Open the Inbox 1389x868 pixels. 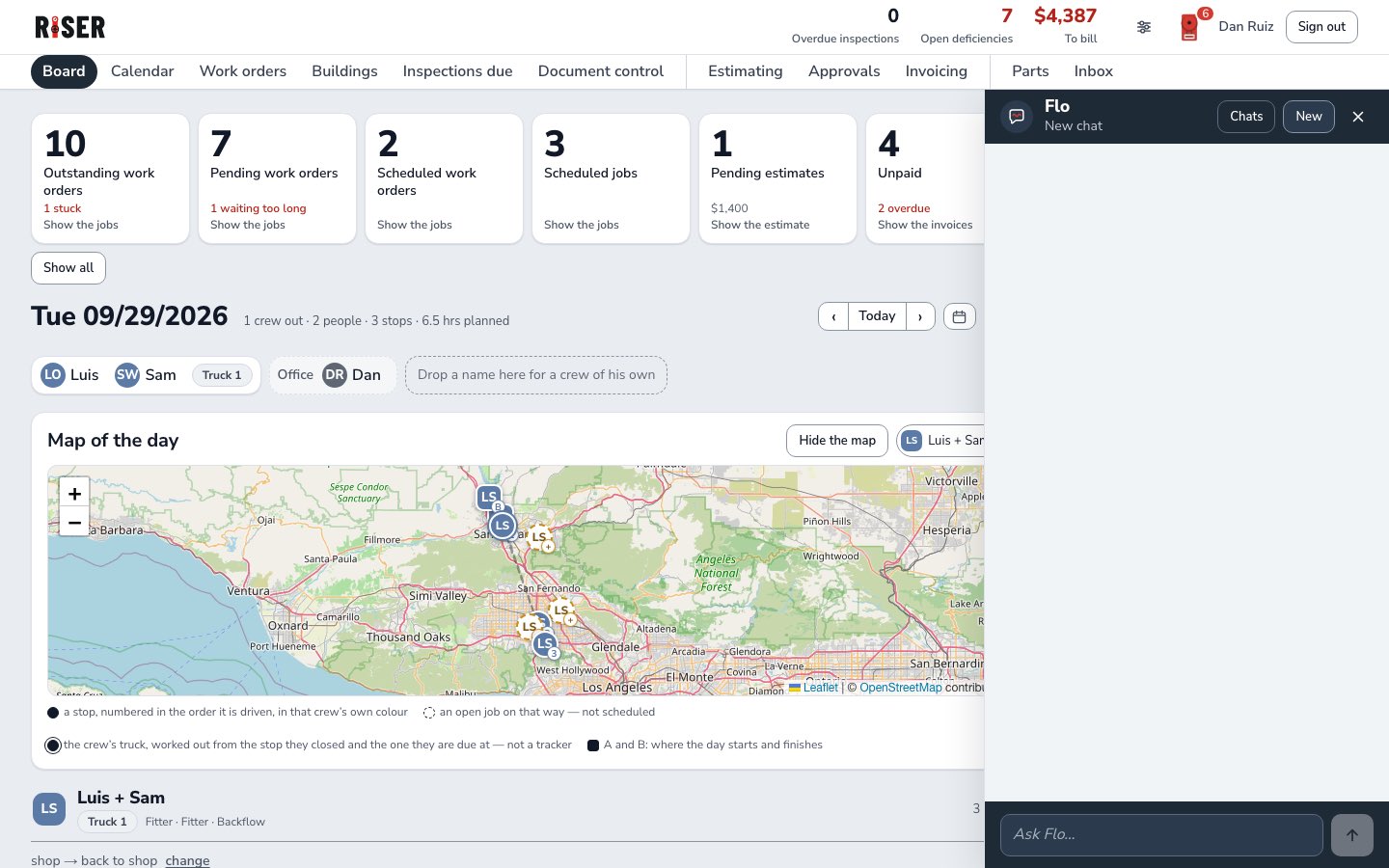1094,71
